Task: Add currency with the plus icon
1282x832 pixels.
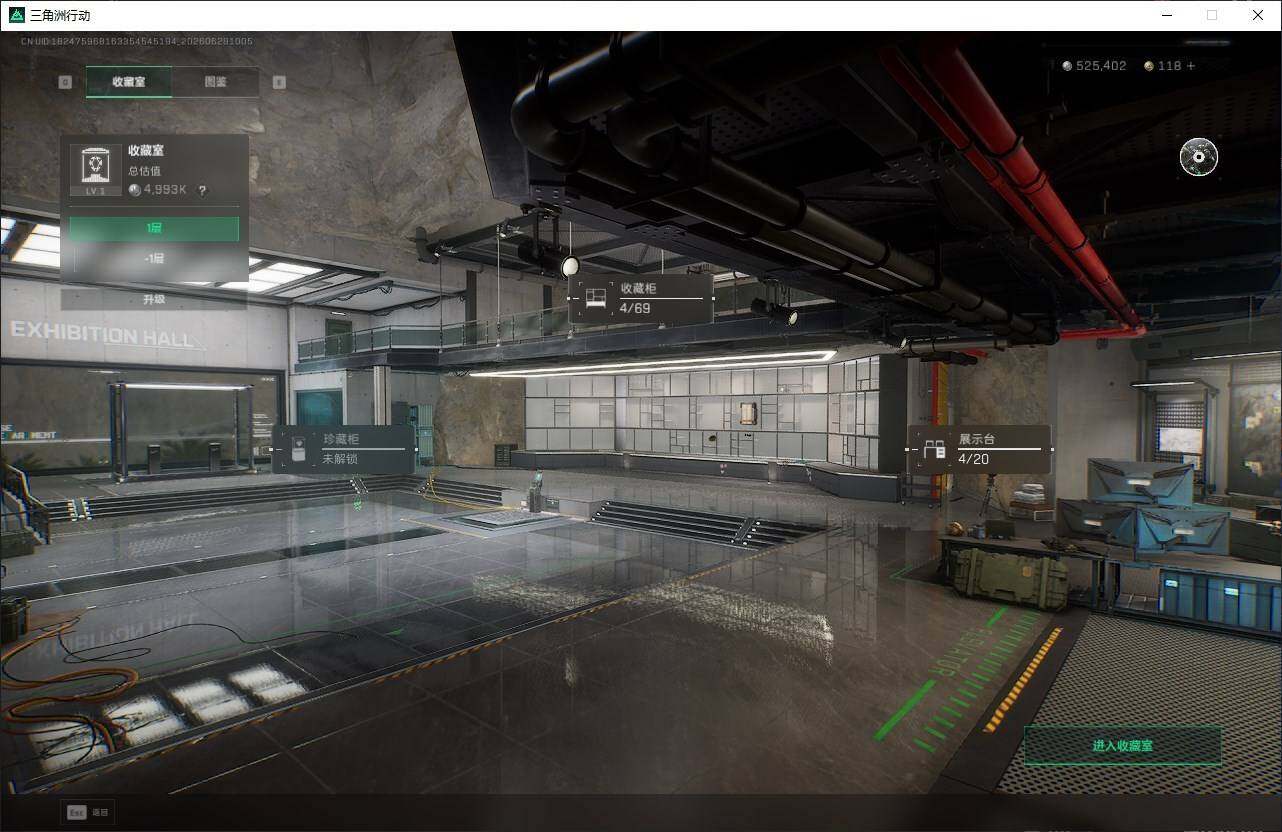Action: click(x=1190, y=66)
